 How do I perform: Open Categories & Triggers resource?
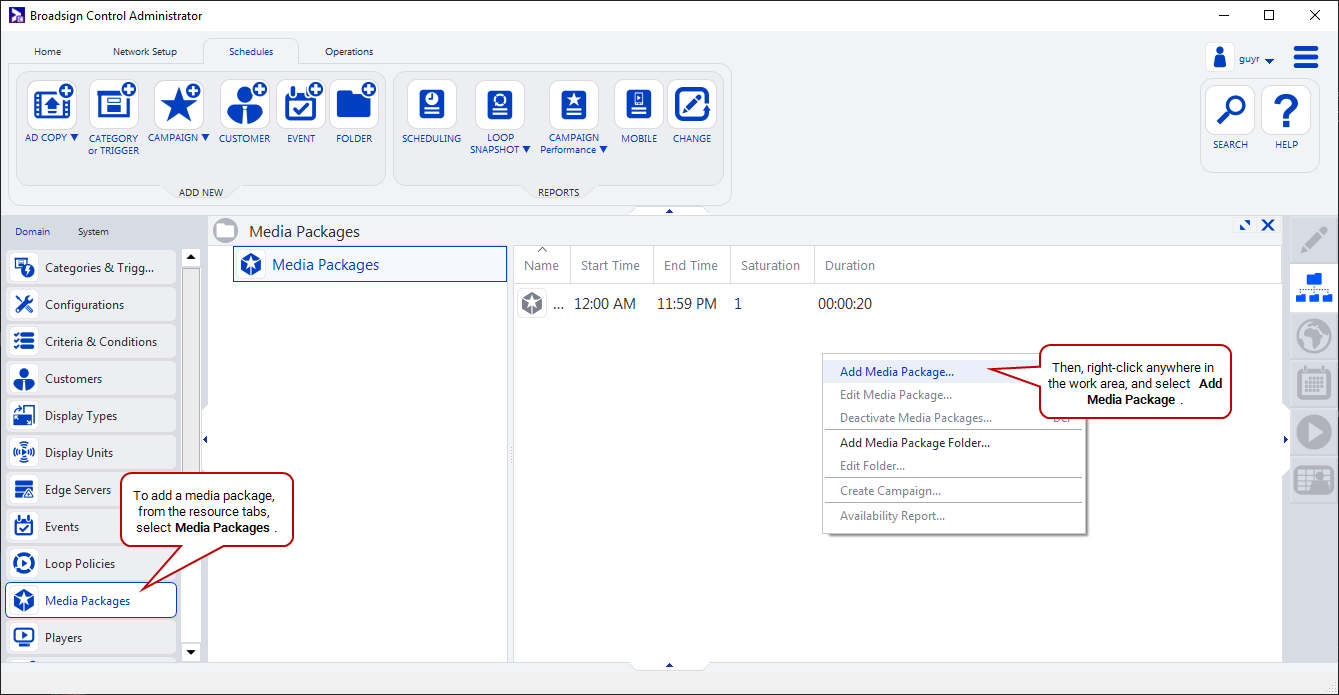tap(91, 268)
